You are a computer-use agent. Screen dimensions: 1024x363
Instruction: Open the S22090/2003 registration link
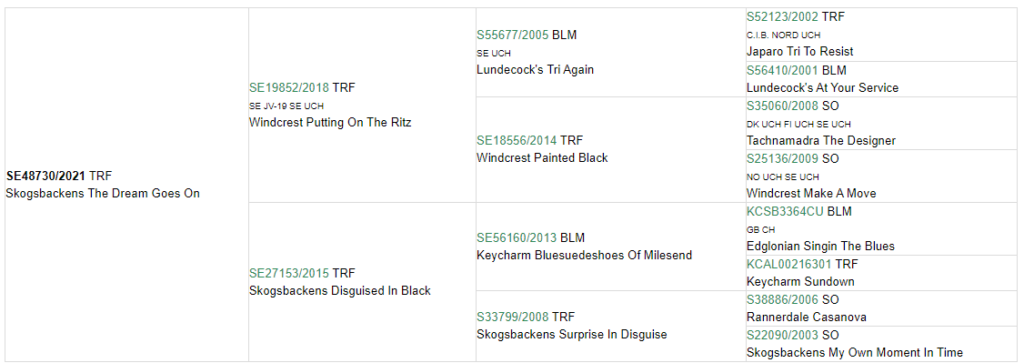tap(782, 335)
